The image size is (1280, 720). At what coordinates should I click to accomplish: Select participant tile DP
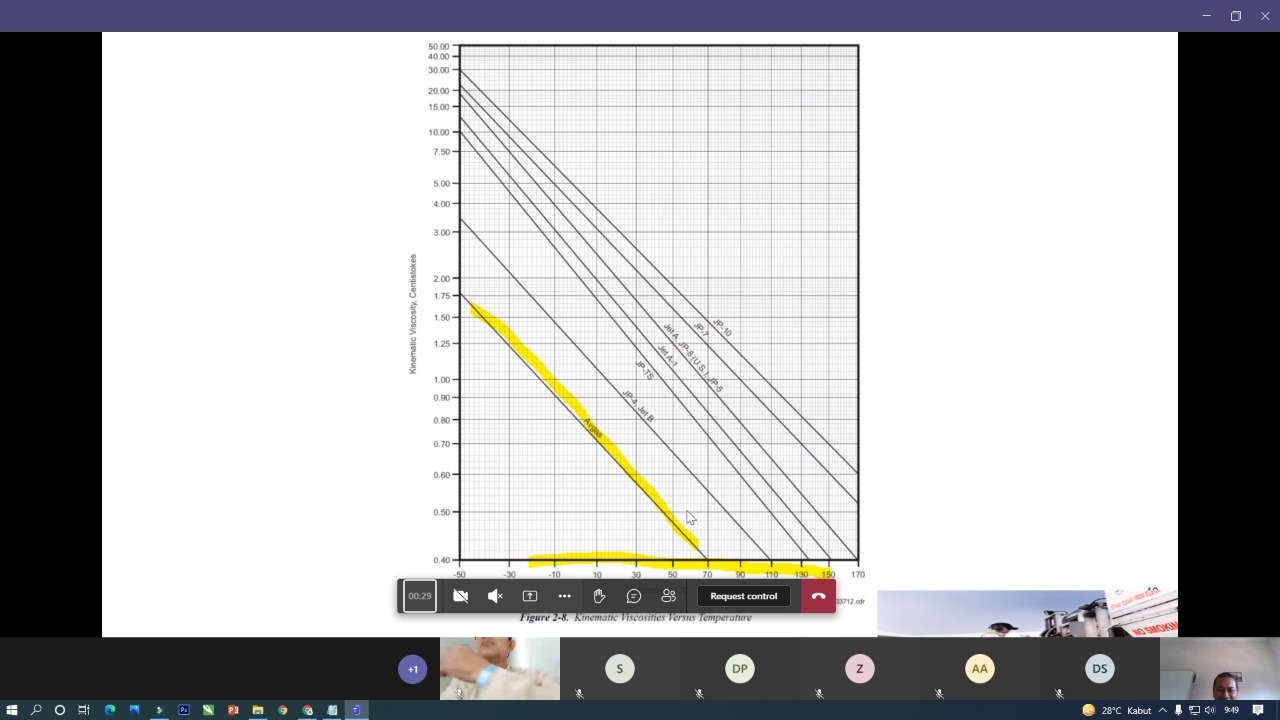tap(740, 669)
